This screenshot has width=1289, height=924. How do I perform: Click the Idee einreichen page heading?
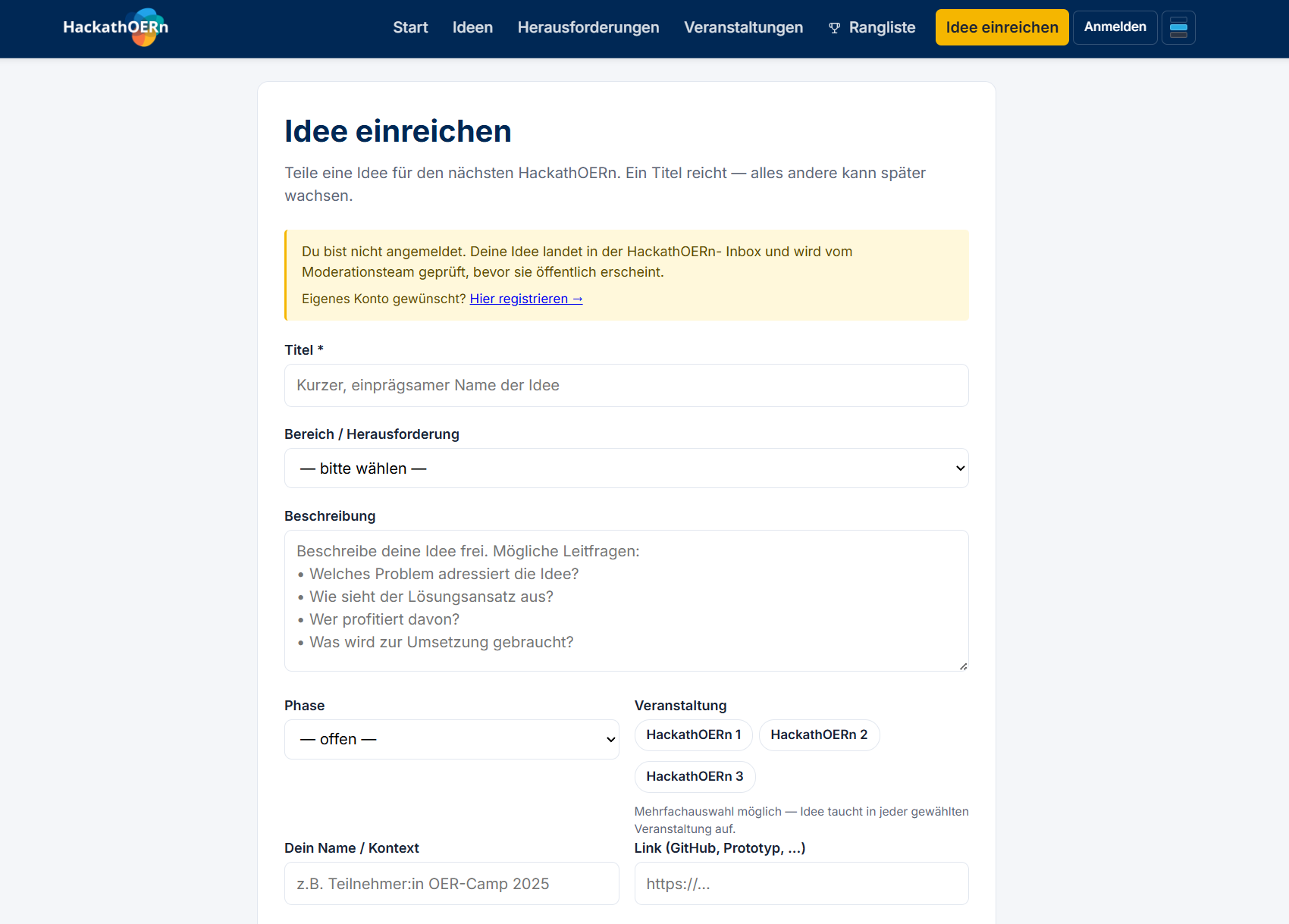(x=398, y=131)
